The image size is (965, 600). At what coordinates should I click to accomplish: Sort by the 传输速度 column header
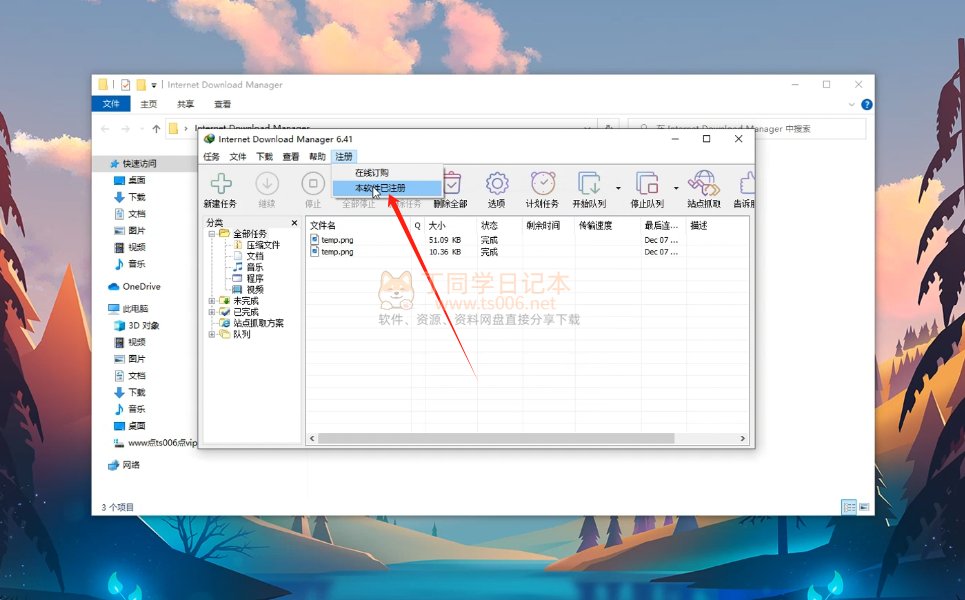pyautogui.click(x=607, y=225)
